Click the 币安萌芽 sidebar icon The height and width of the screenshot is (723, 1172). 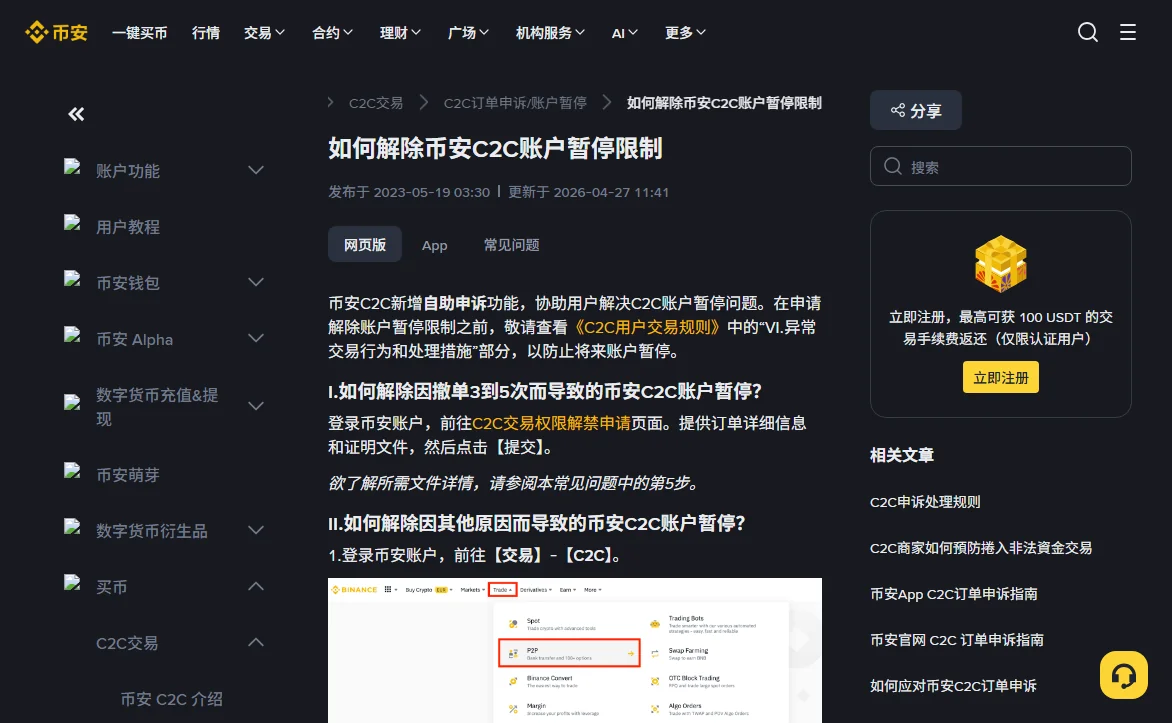pyautogui.click(x=73, y=471)
